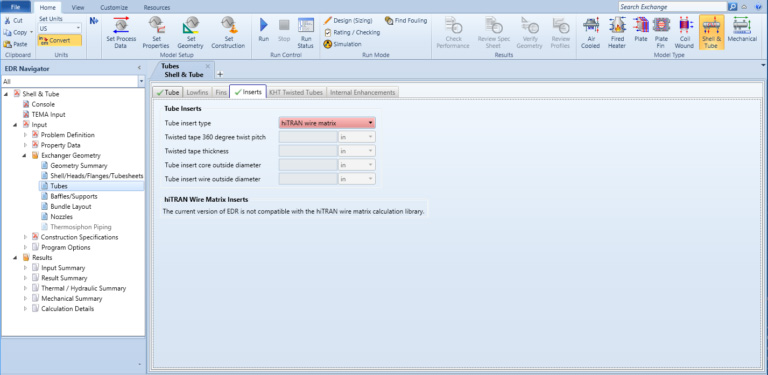Switch run mode to Simulation
Image resolution: width=768 pixels, height=375 pixels.
342,44
